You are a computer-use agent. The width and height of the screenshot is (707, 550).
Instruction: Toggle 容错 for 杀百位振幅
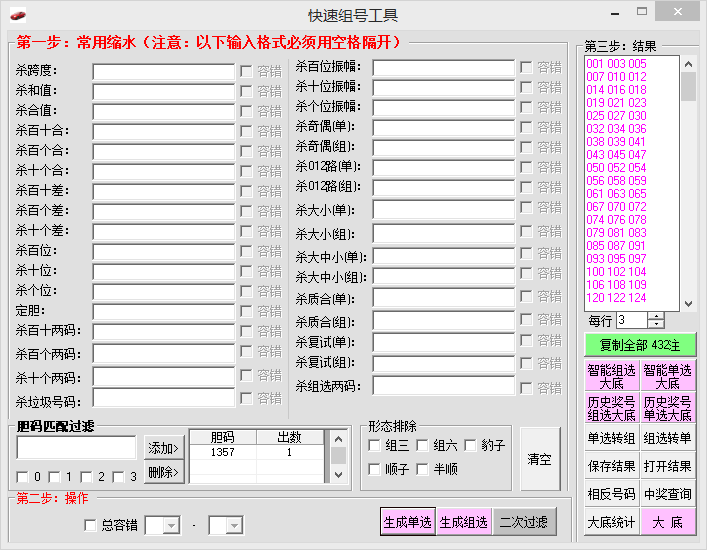[x=526, y=68]
